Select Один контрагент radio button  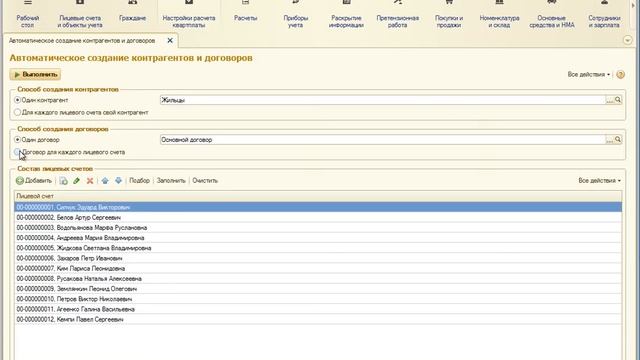pyautogui.click(x=18, y=100)
